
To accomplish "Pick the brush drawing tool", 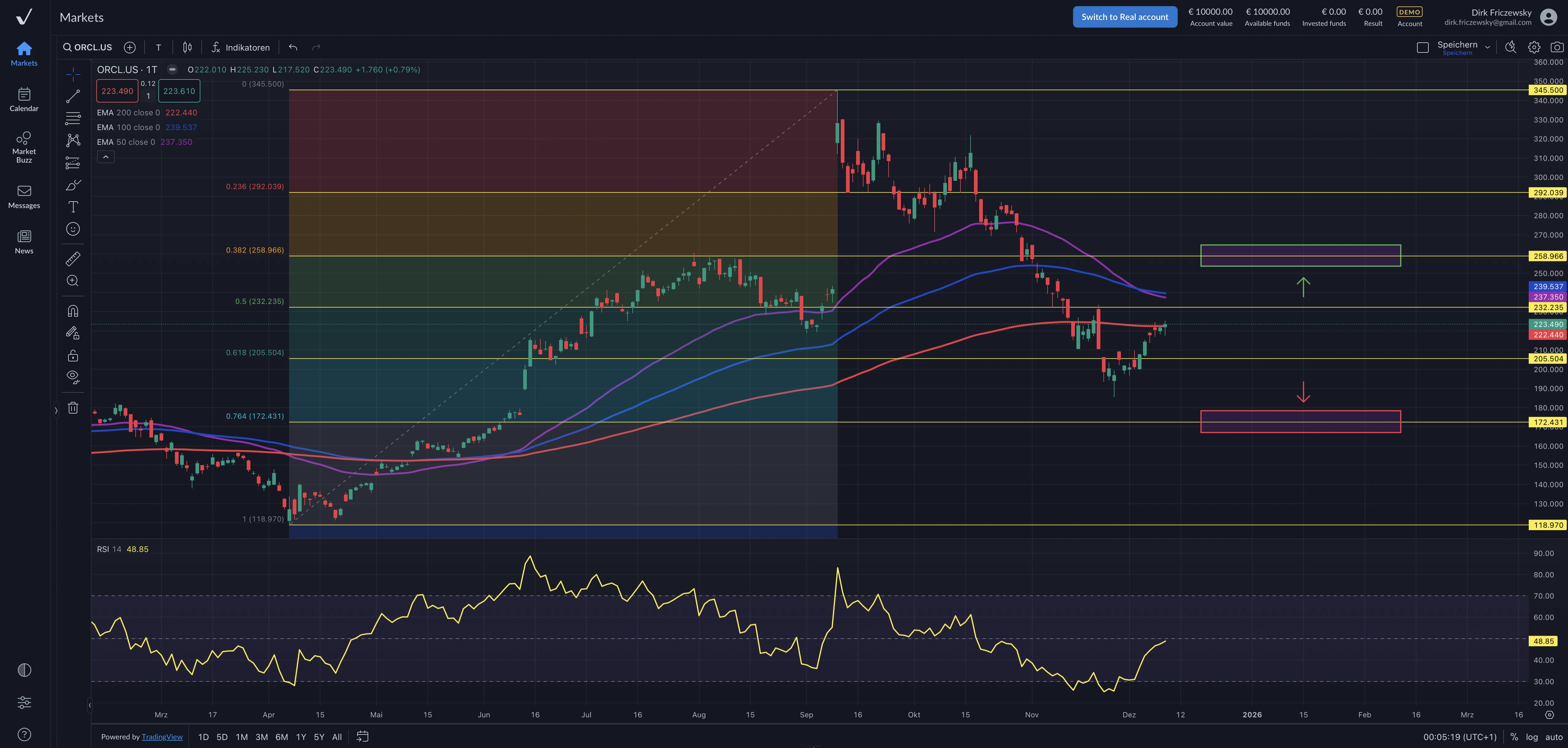I will pyautogui.click(x=73, y=184).
